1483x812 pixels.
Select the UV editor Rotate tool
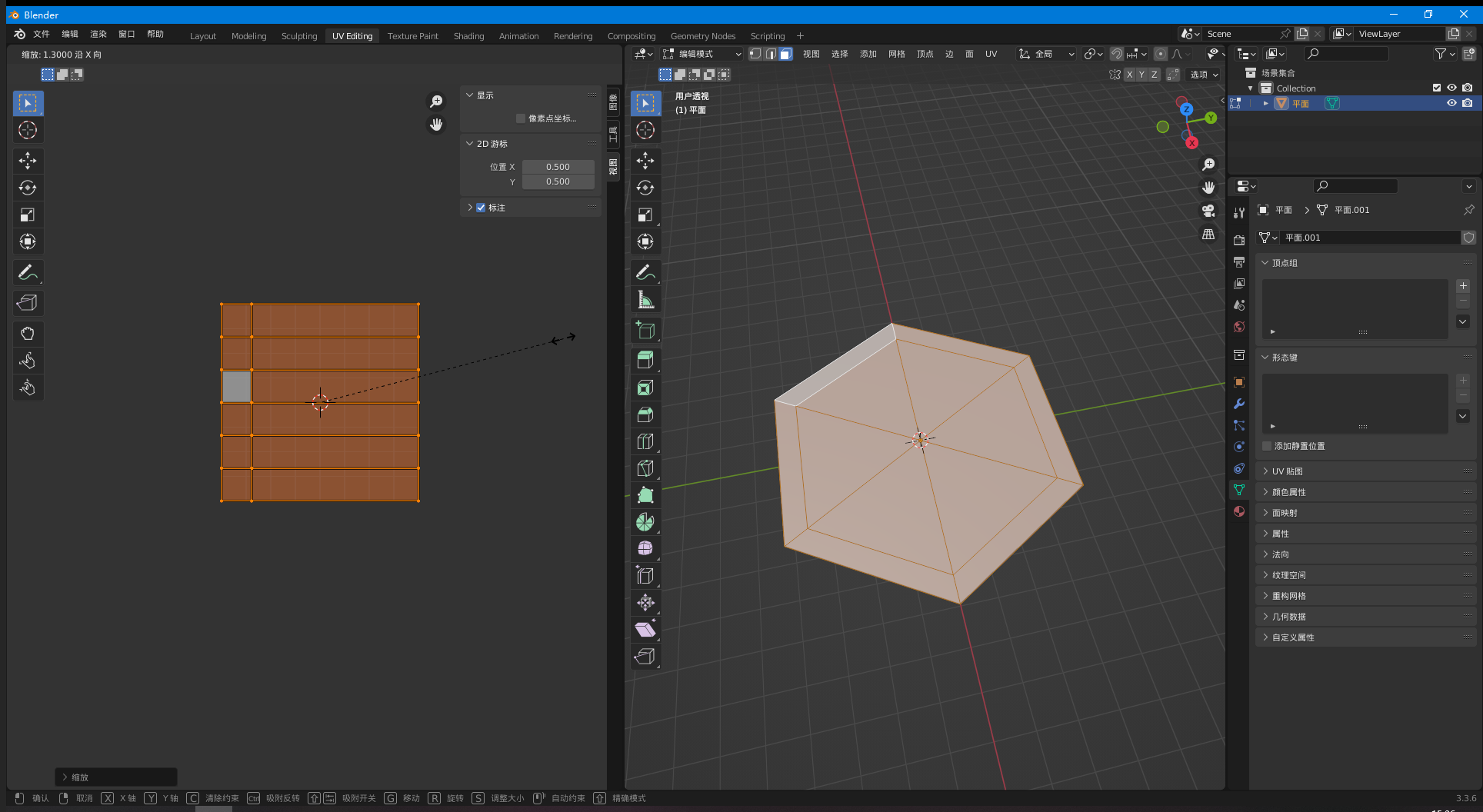pyautogui.click(x=28, y=188)
